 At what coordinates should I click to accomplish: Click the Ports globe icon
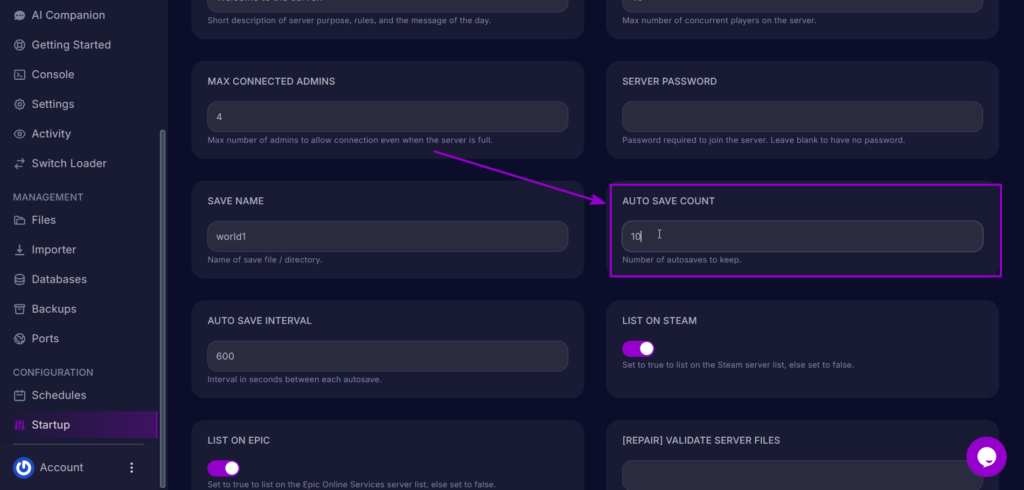20,338
